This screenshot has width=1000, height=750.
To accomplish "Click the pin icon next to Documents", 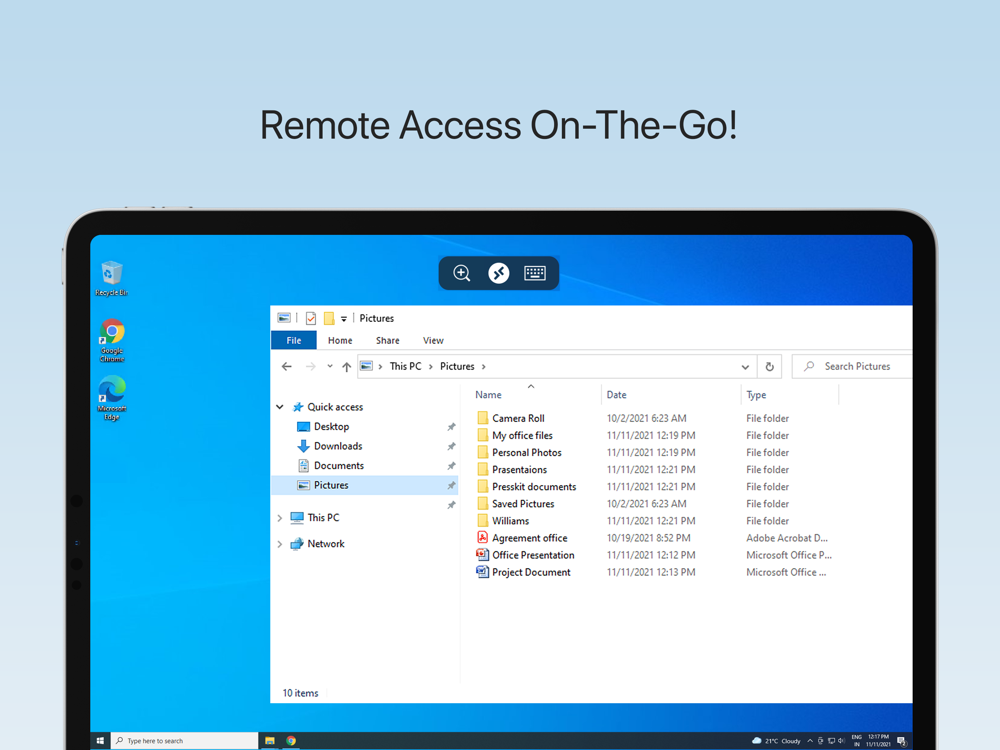I will coord(452,466).
